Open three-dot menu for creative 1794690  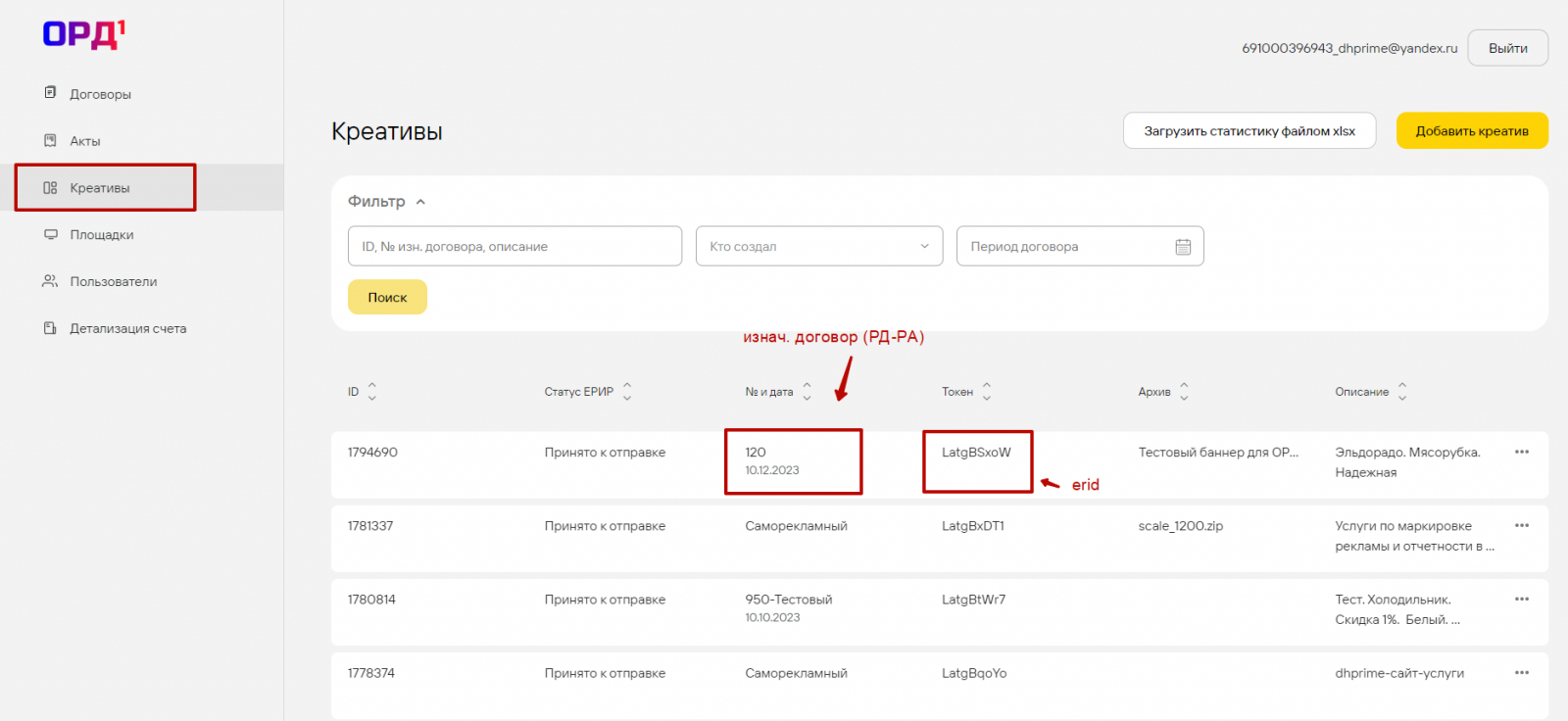[x=1521, y=452]
